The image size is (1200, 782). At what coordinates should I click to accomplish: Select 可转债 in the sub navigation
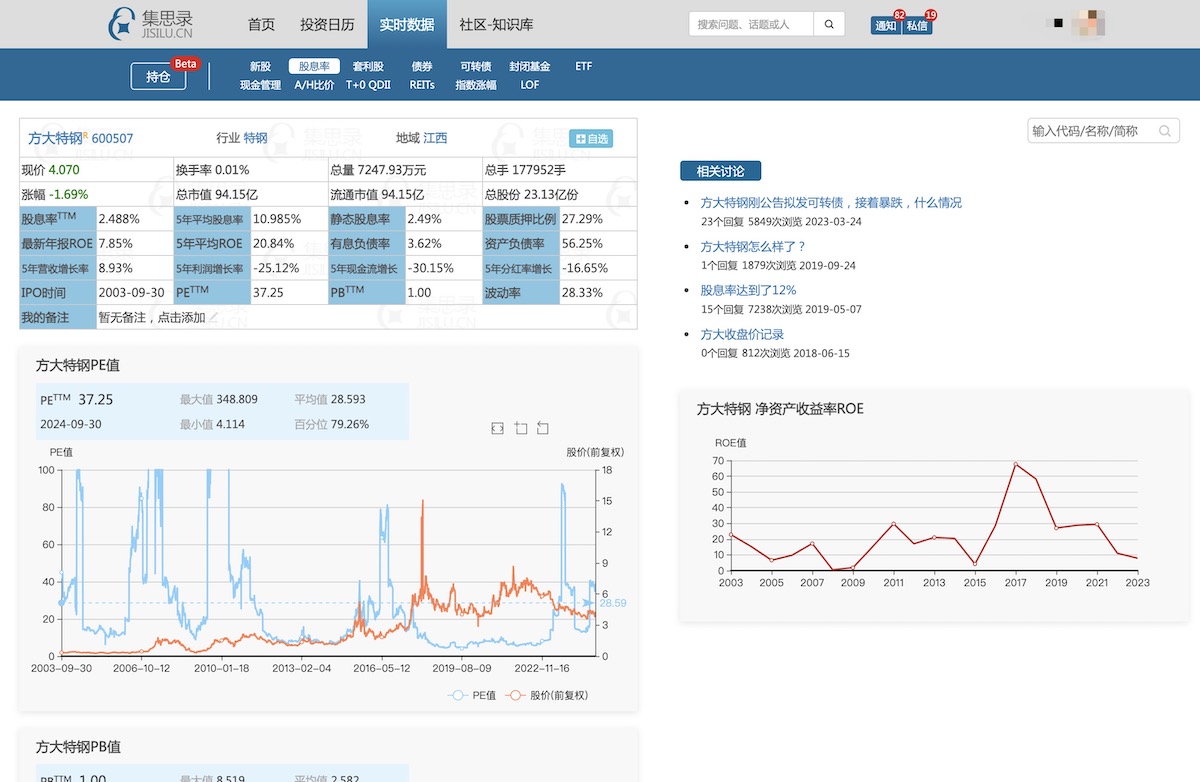[x=476, y=66]
